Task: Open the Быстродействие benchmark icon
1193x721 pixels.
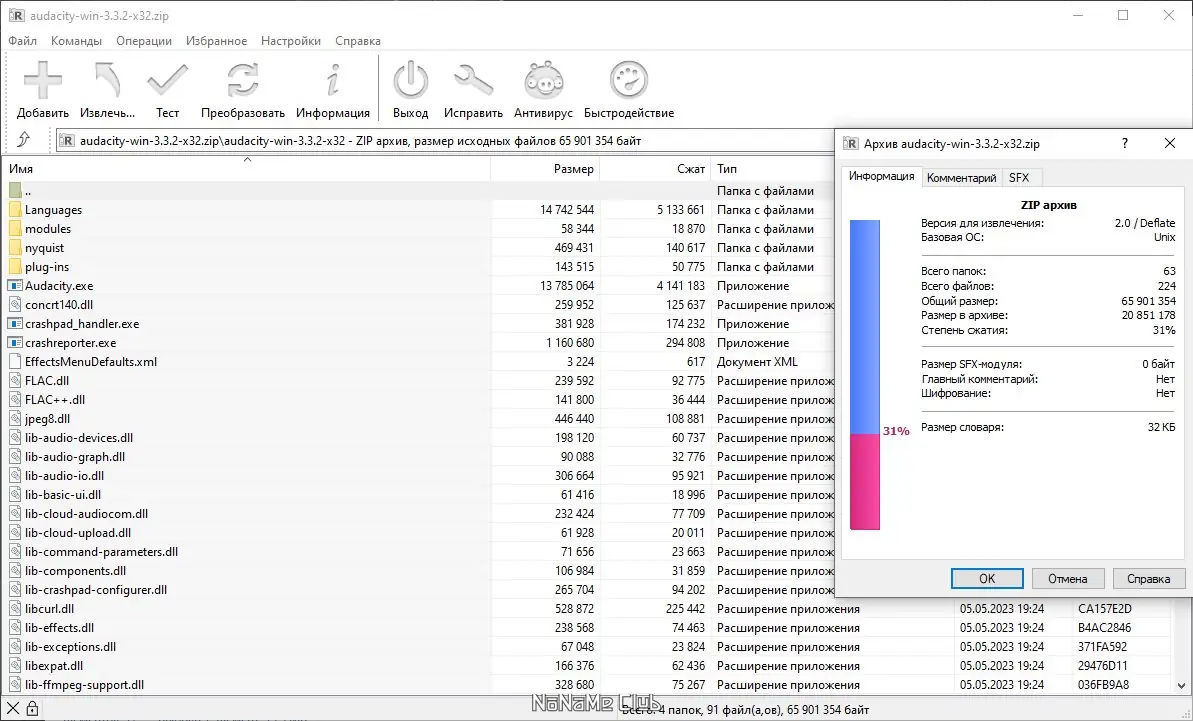Action: click(628, 80)
